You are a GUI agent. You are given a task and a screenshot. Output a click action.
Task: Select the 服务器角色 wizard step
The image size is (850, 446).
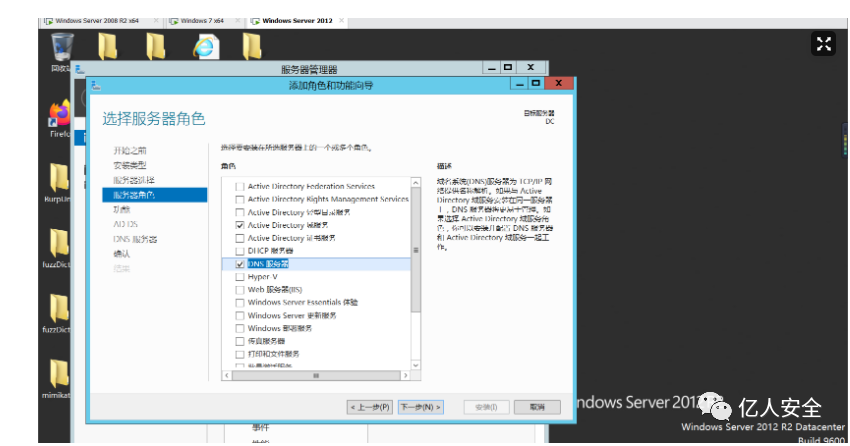[x=154, y=195]
